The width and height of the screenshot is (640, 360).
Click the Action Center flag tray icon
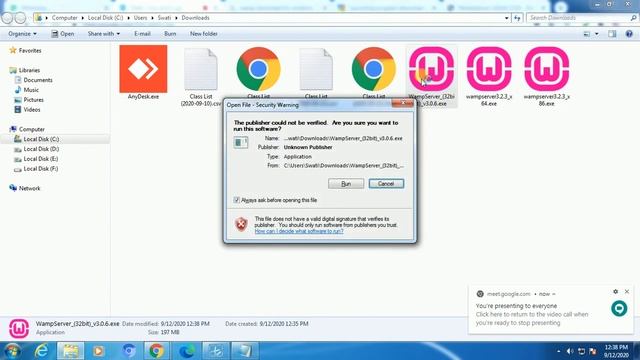[593, 351]
